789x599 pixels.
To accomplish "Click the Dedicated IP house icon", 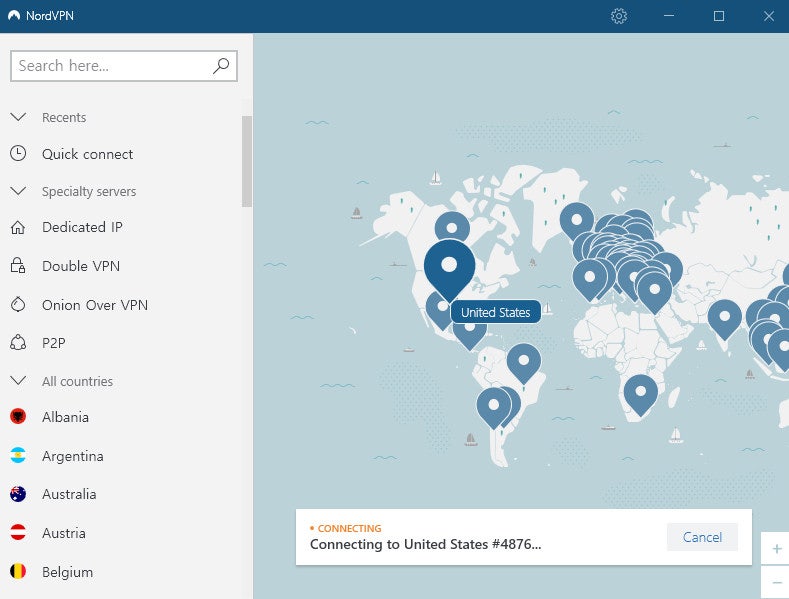I will click(18, 228).
